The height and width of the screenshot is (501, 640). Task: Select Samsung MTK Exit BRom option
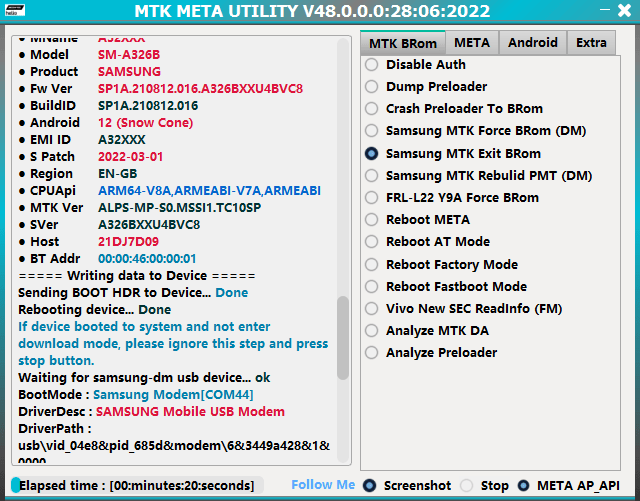click(453, 154)
